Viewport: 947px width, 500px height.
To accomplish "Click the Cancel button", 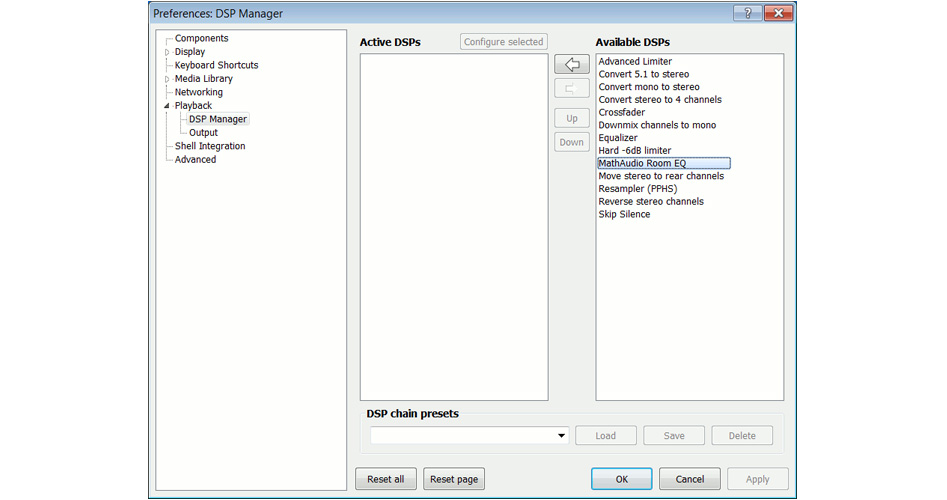I will click(690, 479).
